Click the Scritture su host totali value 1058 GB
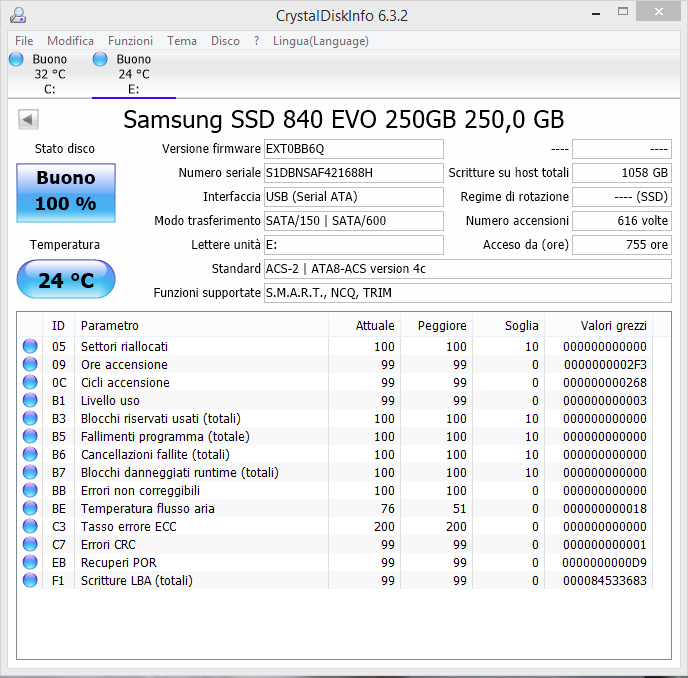 click(x=622, y=173)
